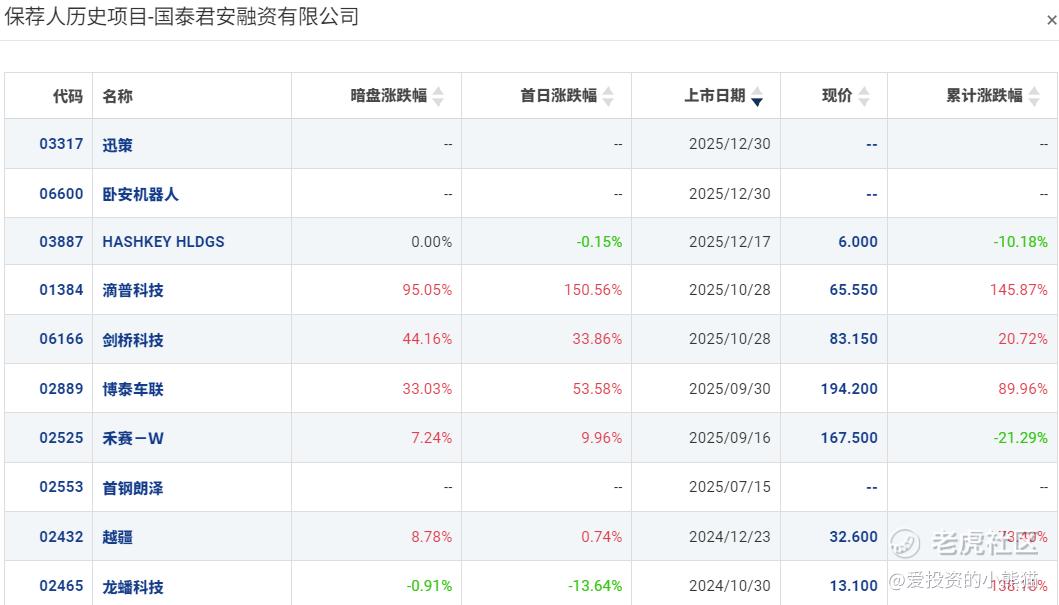The height and width of the screenshot is (605, 1059).
Task: Toggle 上市日期 sort order arrow
Action: click(x=757, y=96)
